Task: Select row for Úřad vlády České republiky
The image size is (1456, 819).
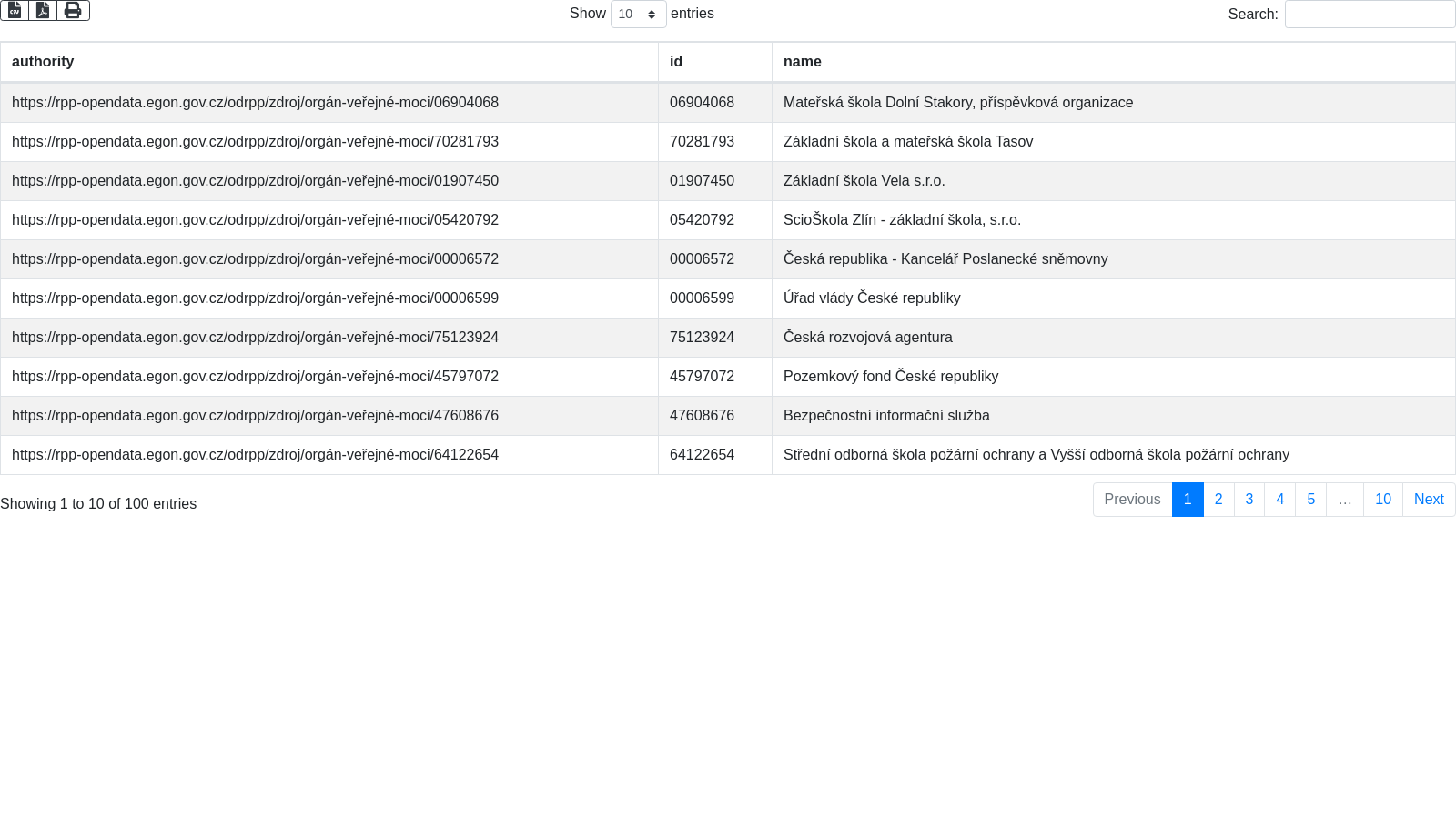Action: click(x=871, y=298)
